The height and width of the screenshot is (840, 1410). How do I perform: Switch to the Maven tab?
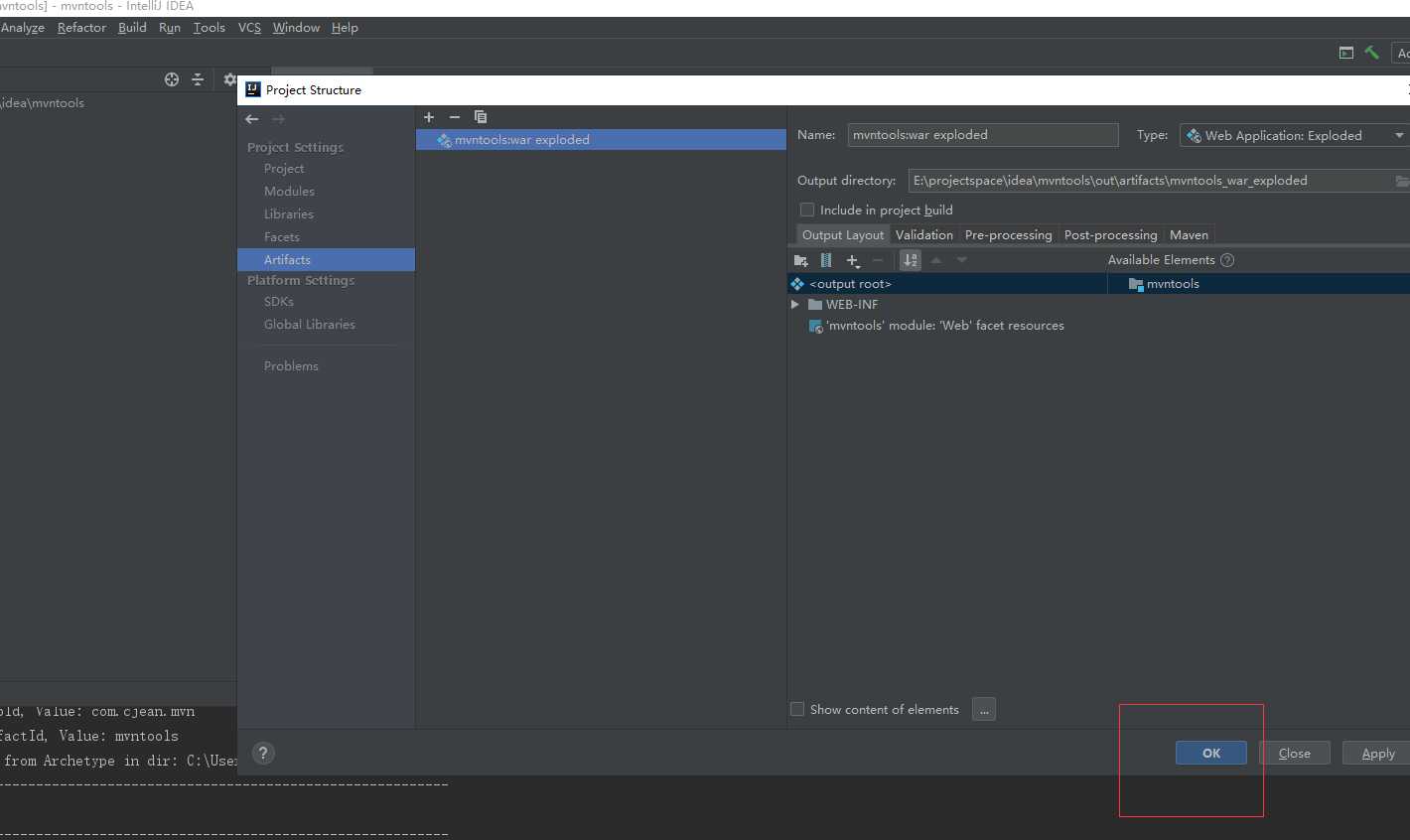coord(1189,235)
